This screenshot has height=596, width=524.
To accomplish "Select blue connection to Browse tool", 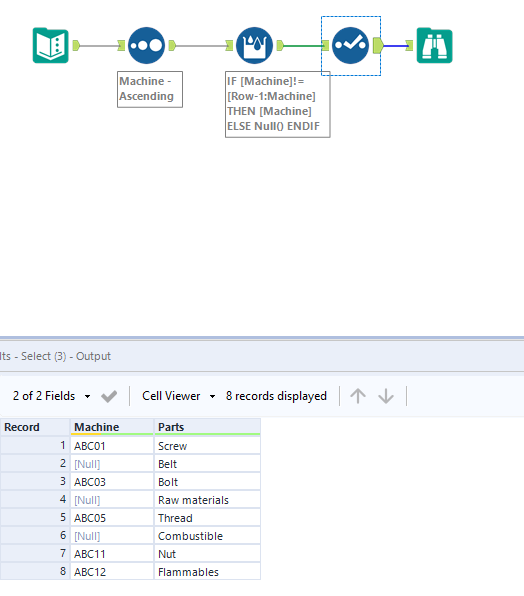I will click(395, 46).
